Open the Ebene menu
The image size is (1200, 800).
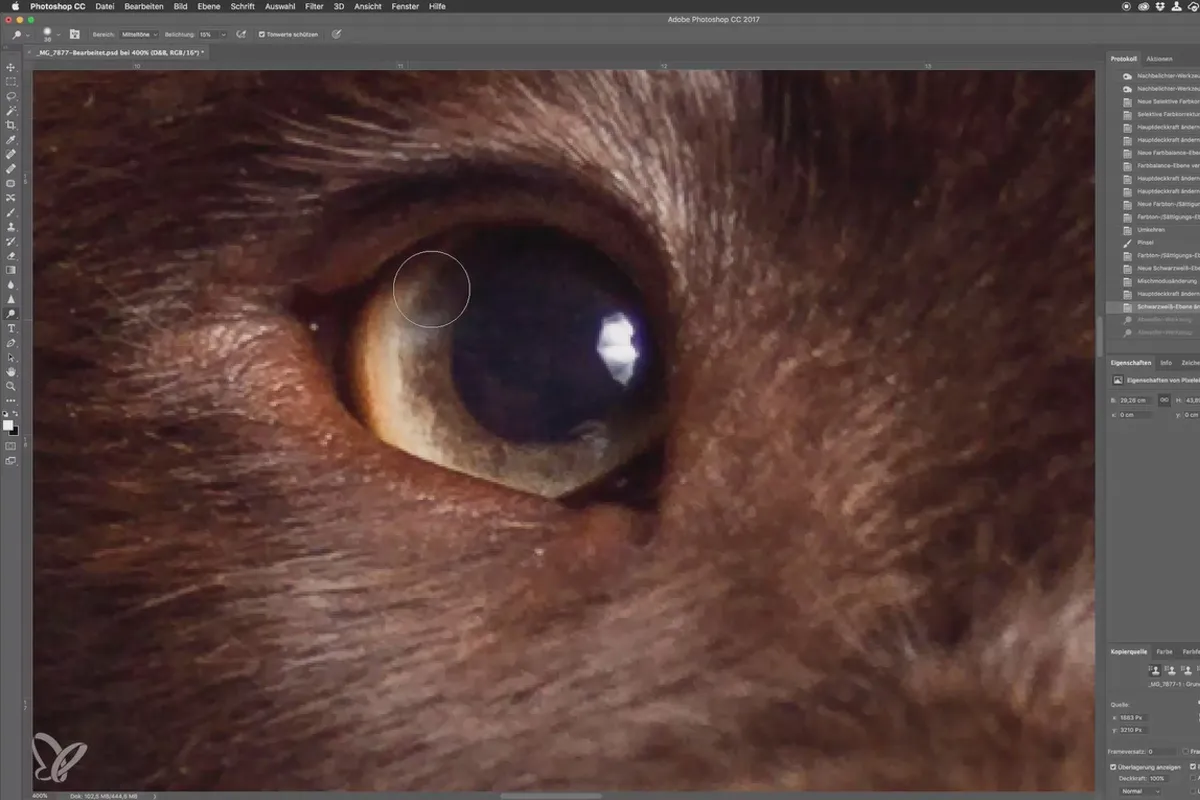[x=209, y=6]
